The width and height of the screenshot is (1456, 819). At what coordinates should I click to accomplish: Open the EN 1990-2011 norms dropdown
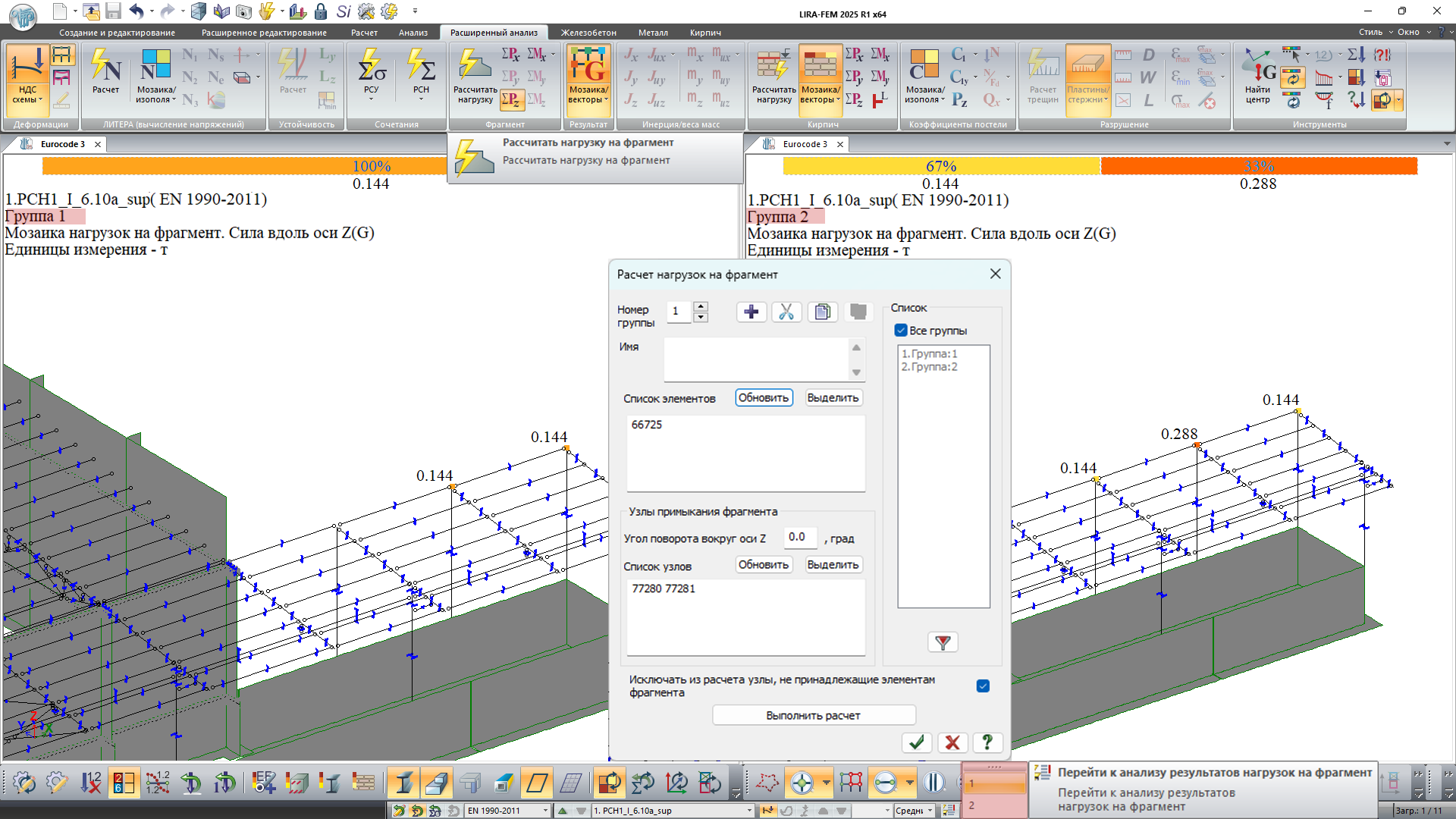click(544, 811)
